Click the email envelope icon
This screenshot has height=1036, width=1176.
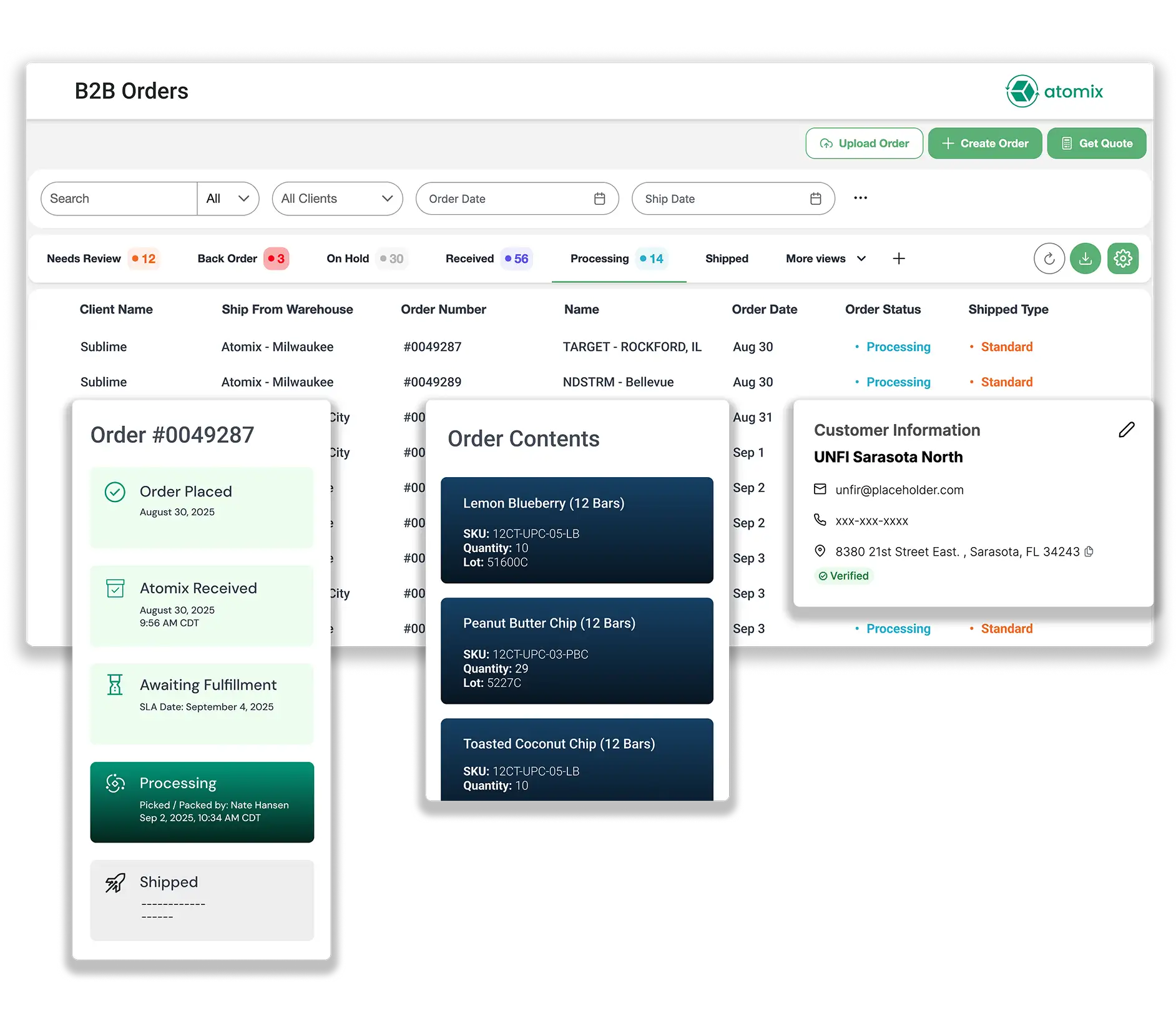tap(820, 489)
